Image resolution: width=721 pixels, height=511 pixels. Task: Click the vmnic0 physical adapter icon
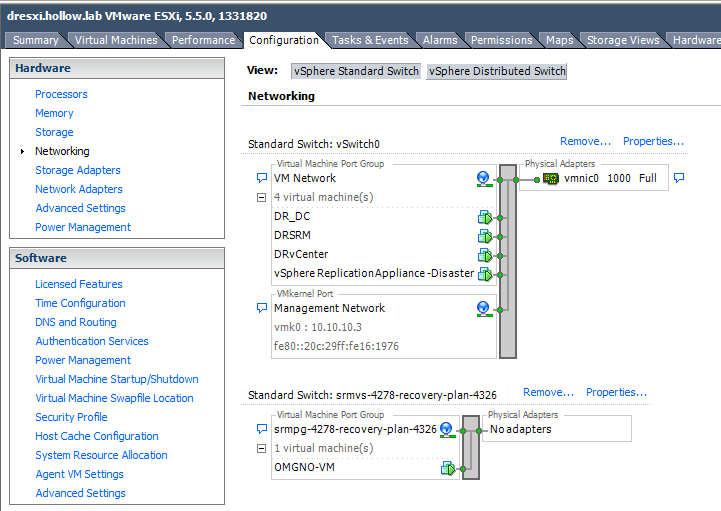pos(550,178)
